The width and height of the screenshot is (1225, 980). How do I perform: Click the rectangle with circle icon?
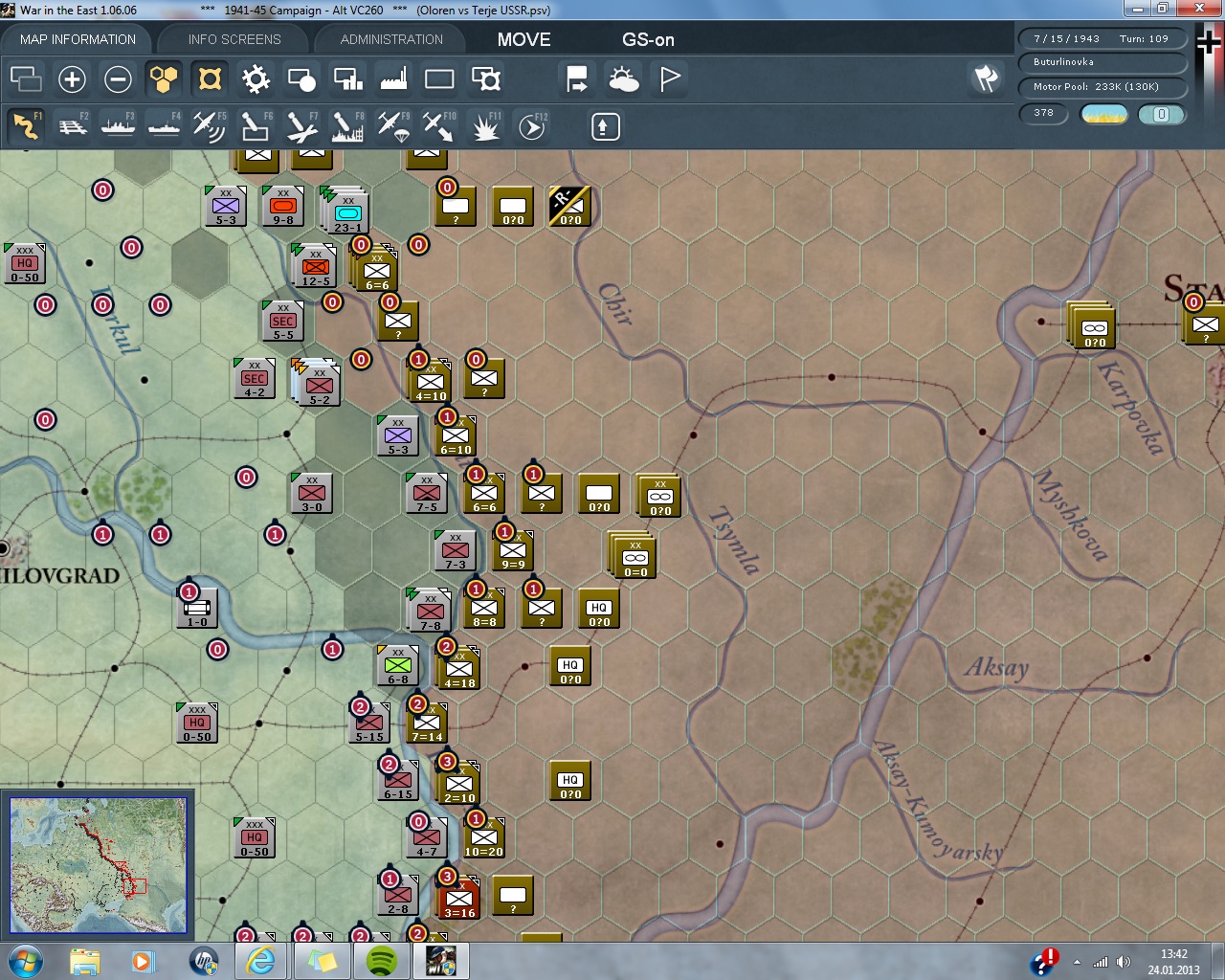click(301, 78)
